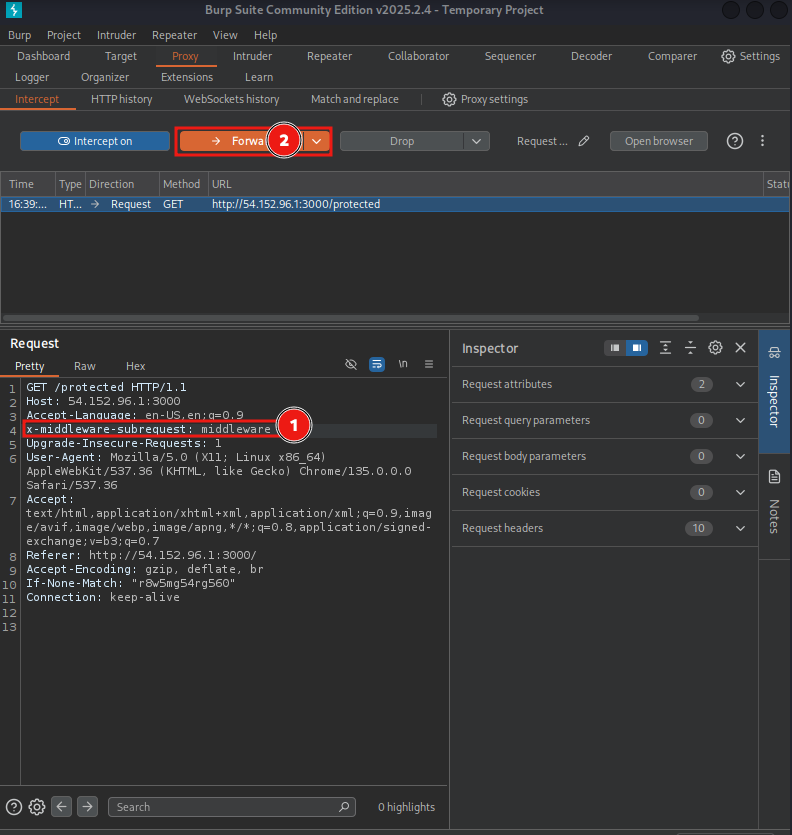Open editor settings gear at bottom

point(37,807)
